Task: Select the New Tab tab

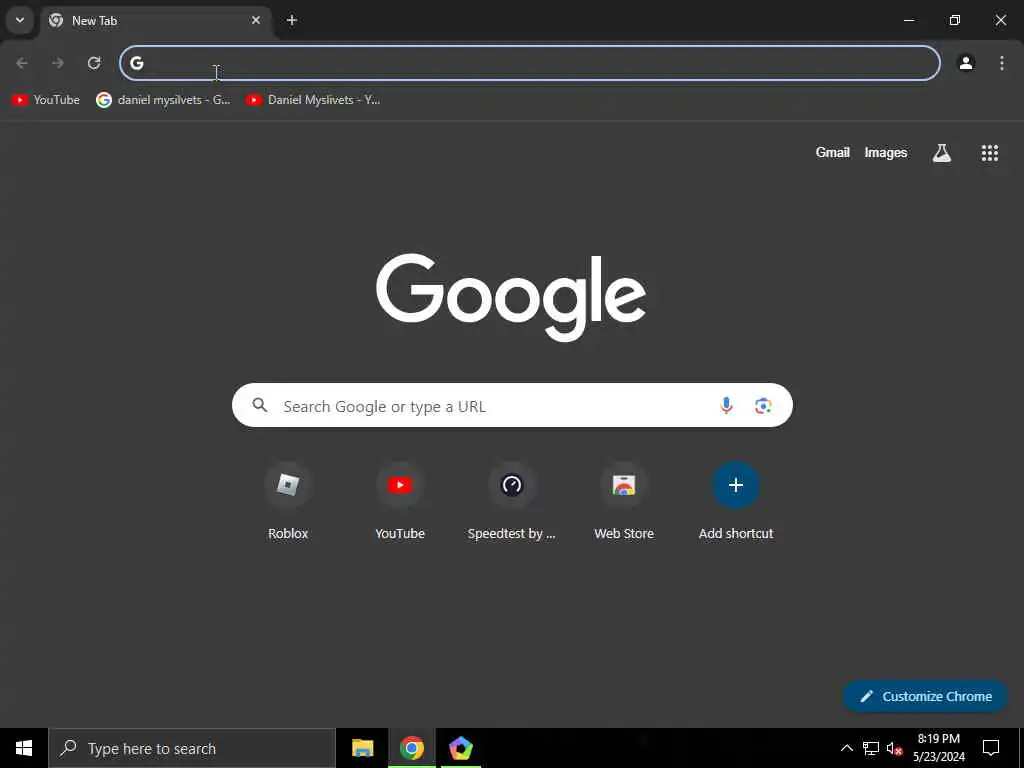Action: (x=157, y=21)
